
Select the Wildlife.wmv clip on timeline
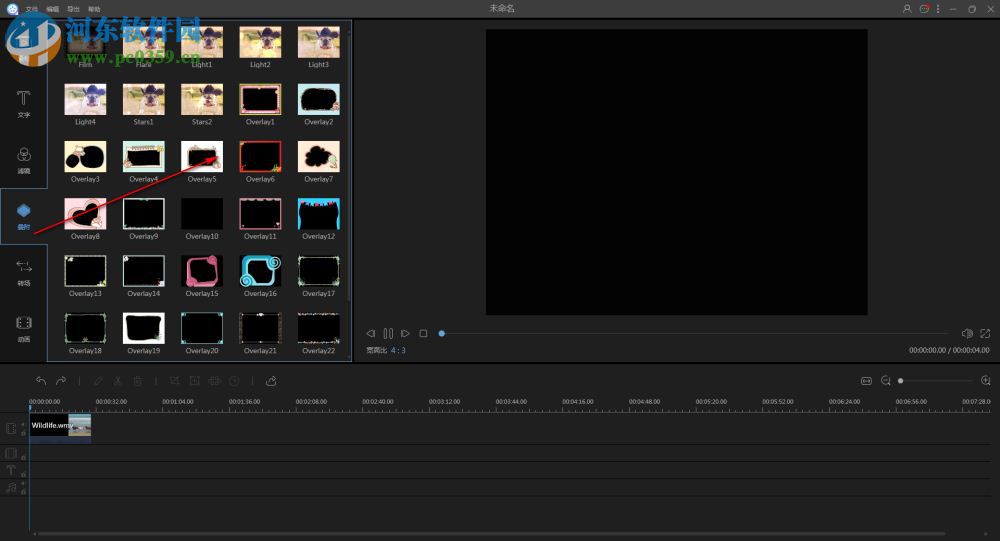click(x=60, y=426)
